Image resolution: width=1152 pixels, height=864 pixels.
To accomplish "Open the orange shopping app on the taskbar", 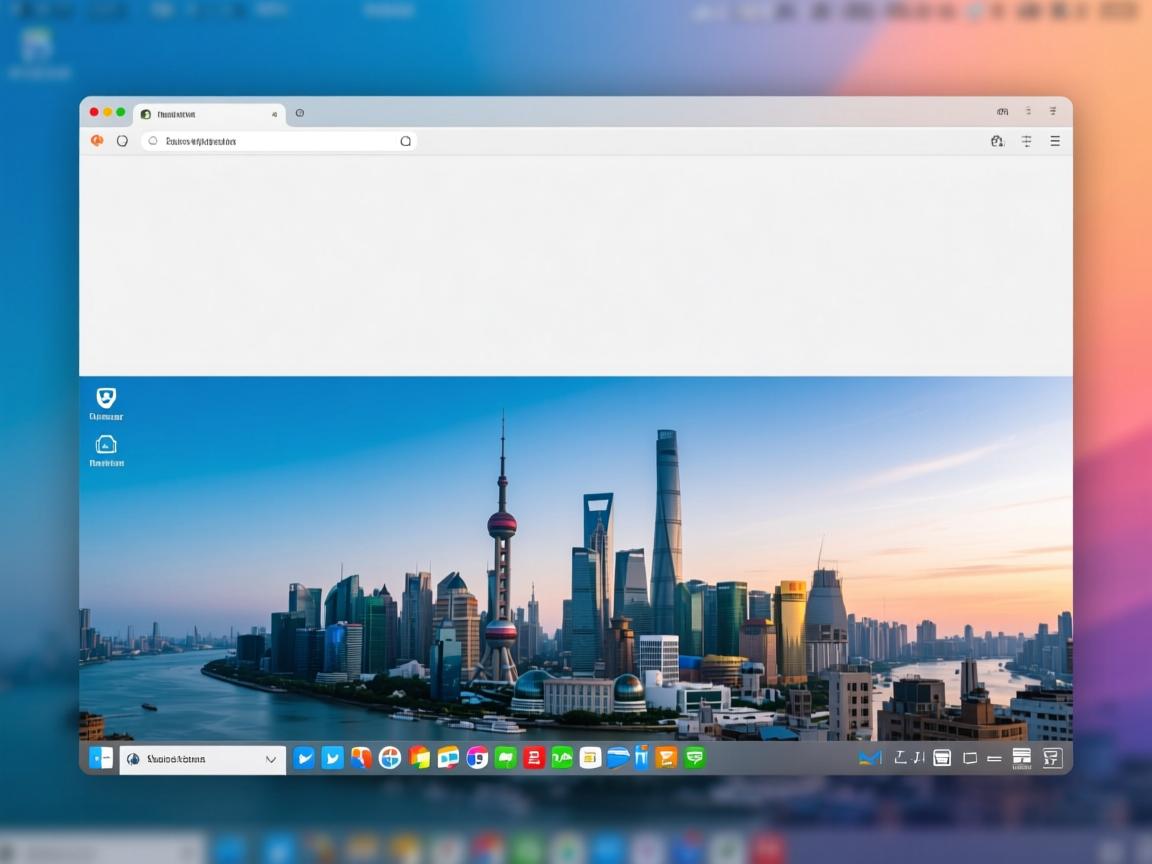I will click(664, 758).
